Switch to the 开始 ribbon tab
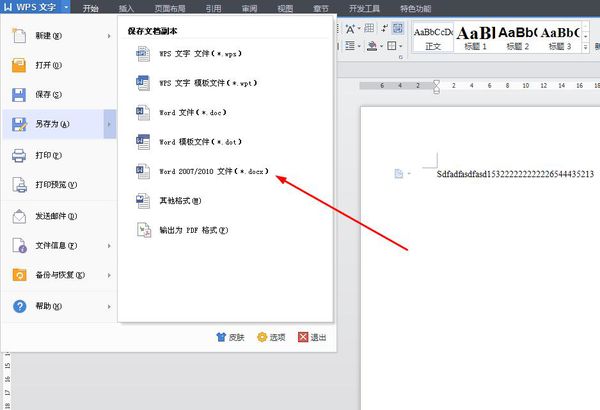This screenshot has height=410, width=600. pyautogui.click(x=91, y=8)
